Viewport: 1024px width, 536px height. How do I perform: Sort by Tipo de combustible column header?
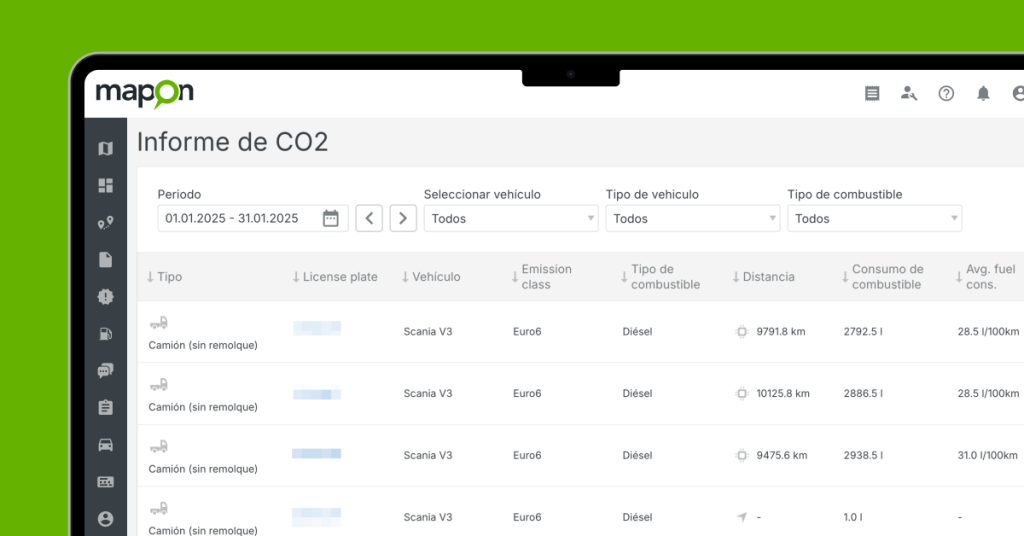pyautogui.click(x=660, y=277)
